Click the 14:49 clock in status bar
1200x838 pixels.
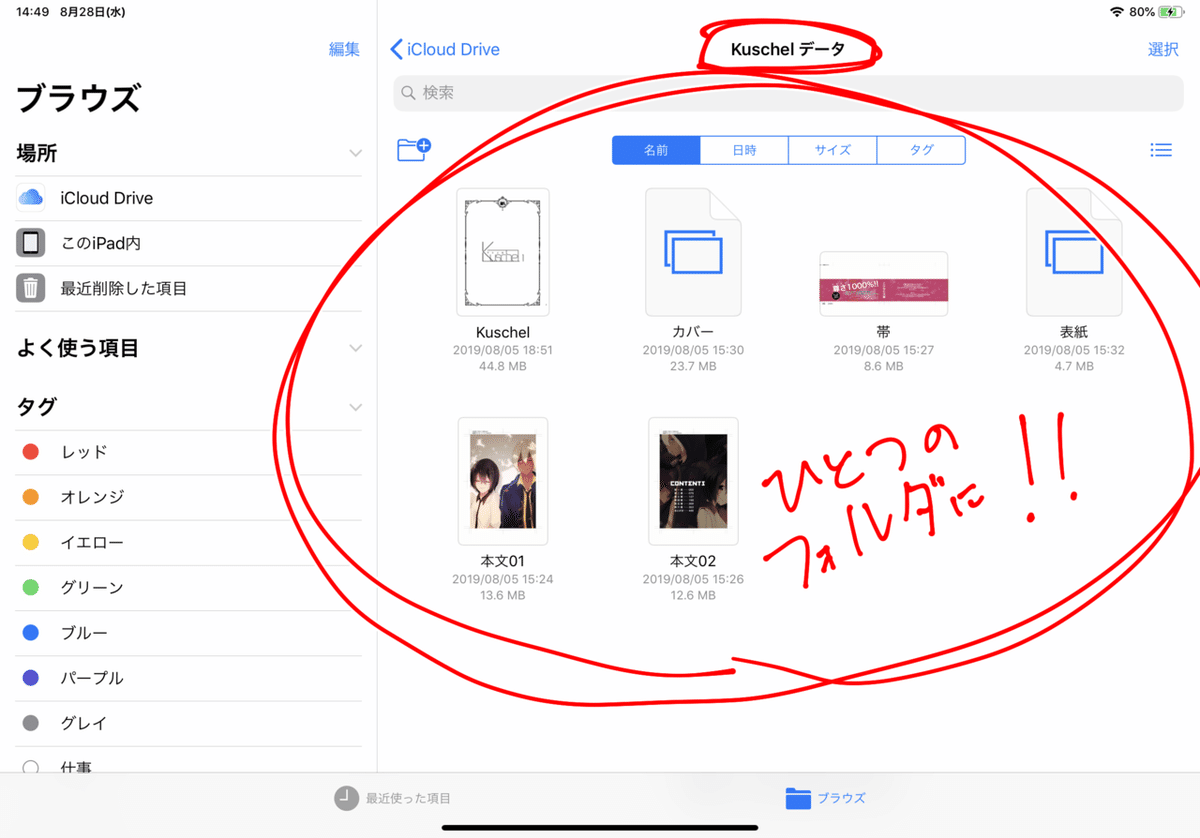coord(33,12)
